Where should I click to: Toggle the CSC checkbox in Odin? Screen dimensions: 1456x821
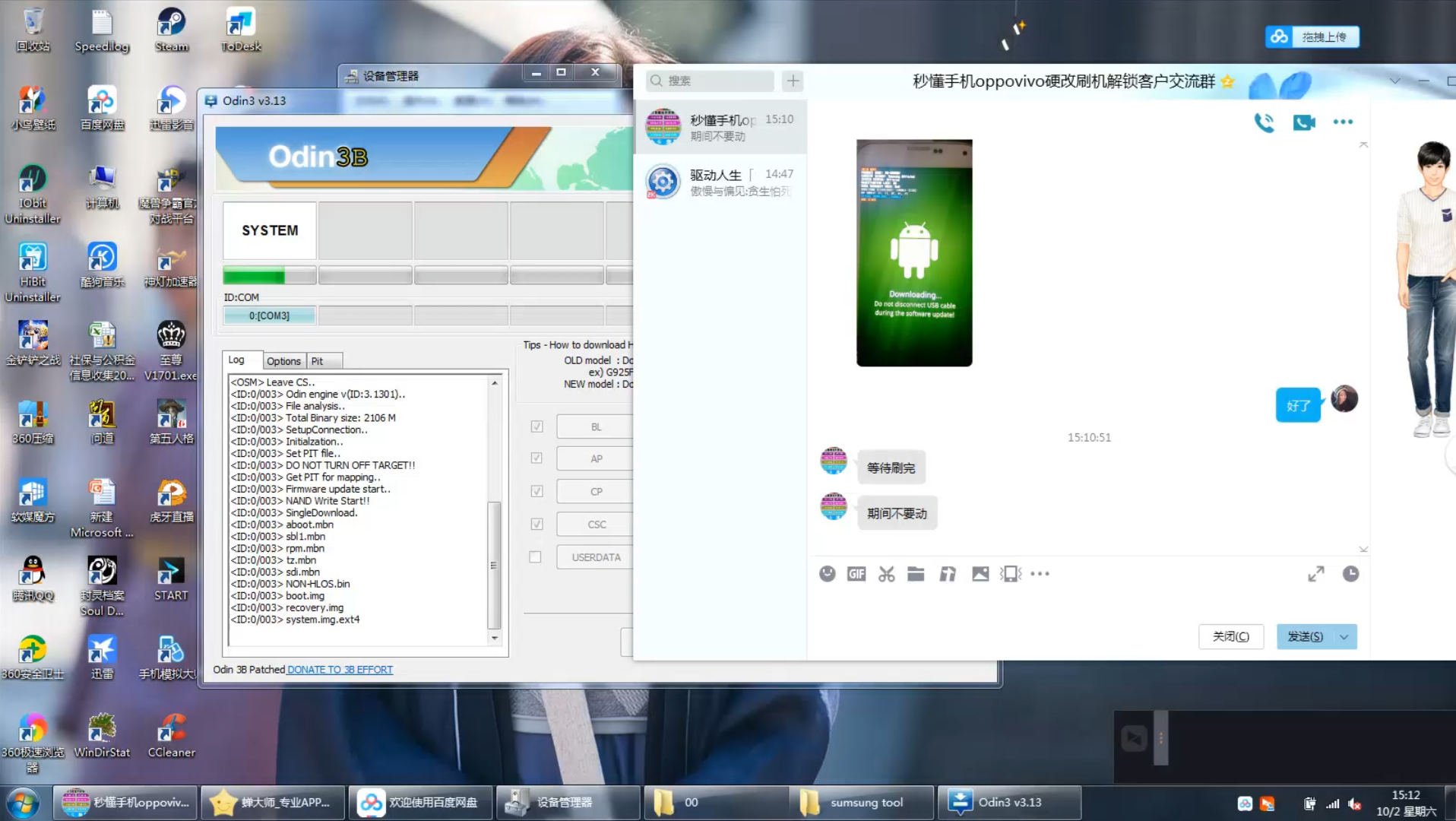tap(537, 524)
